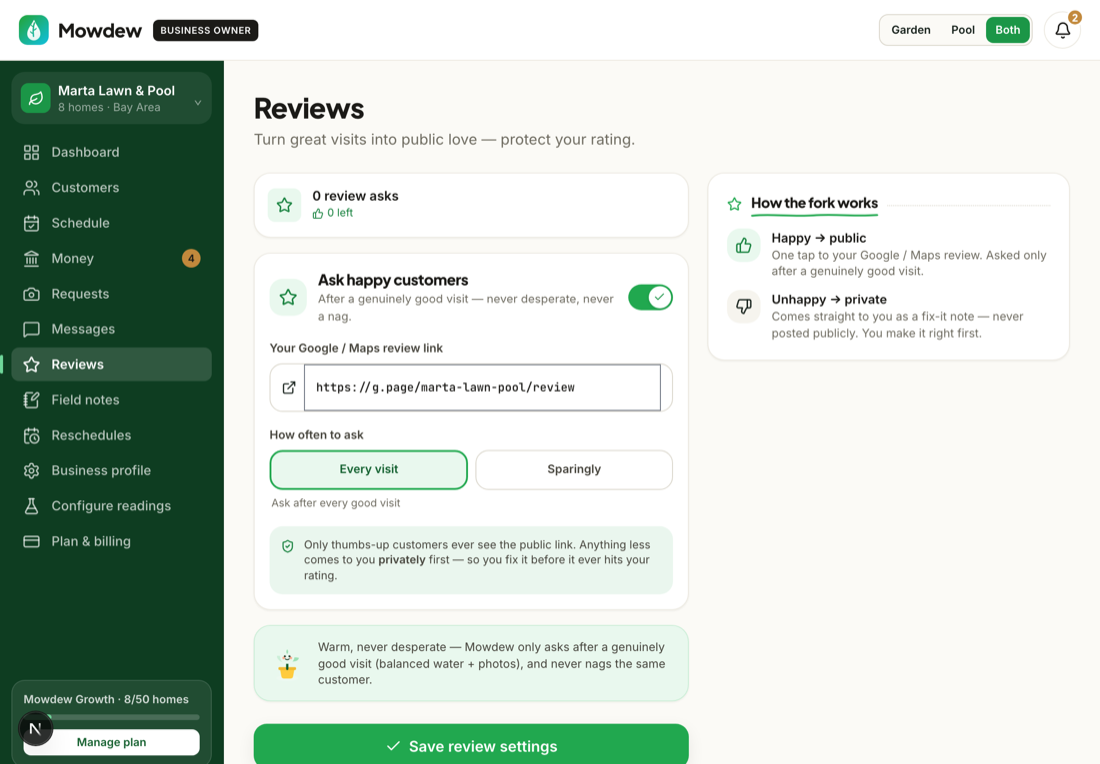Click the Google review link input field
The image size is (1100, 764).
coord(482,387)
